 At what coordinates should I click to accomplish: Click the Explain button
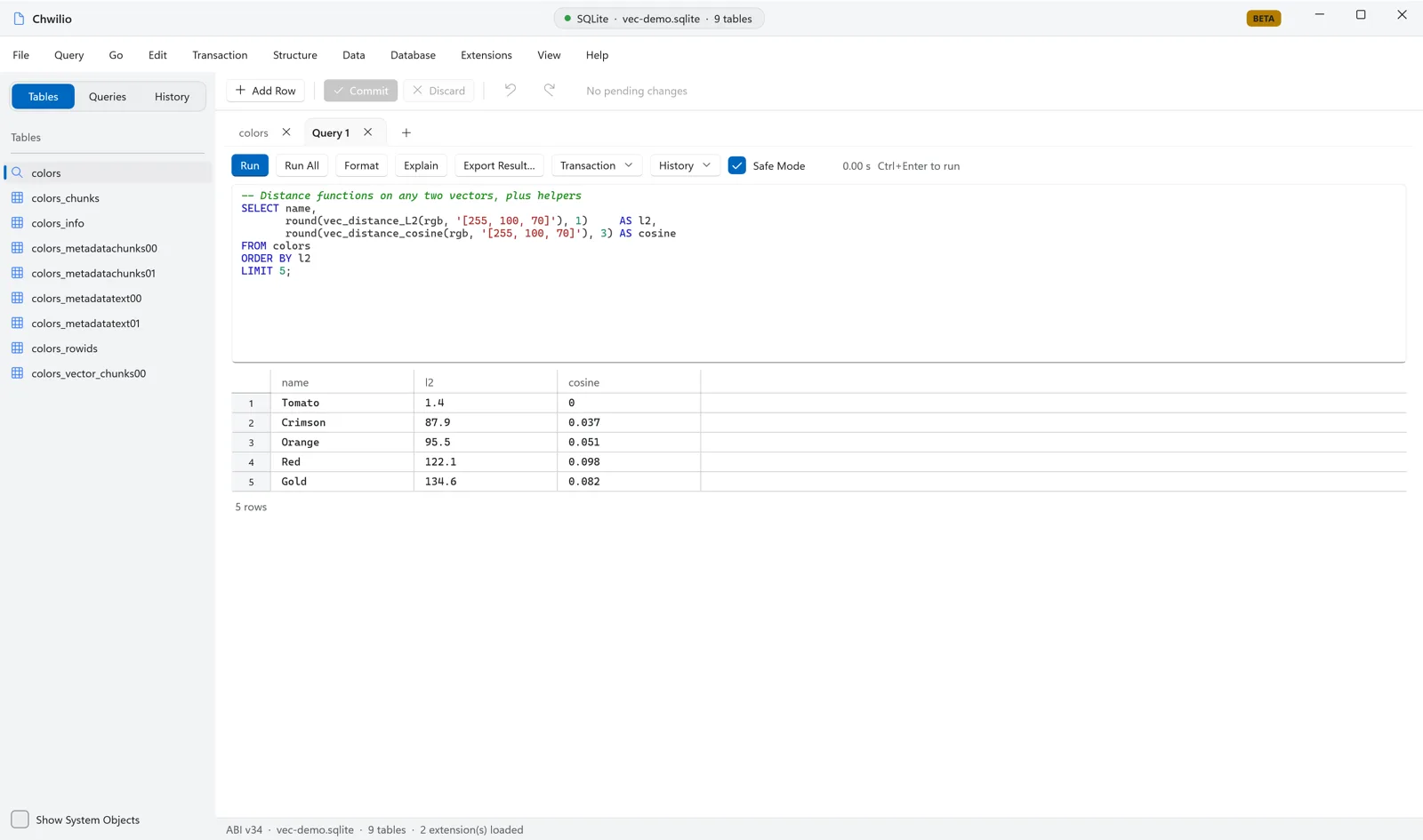pyautogui.click(x=421, y=165)
